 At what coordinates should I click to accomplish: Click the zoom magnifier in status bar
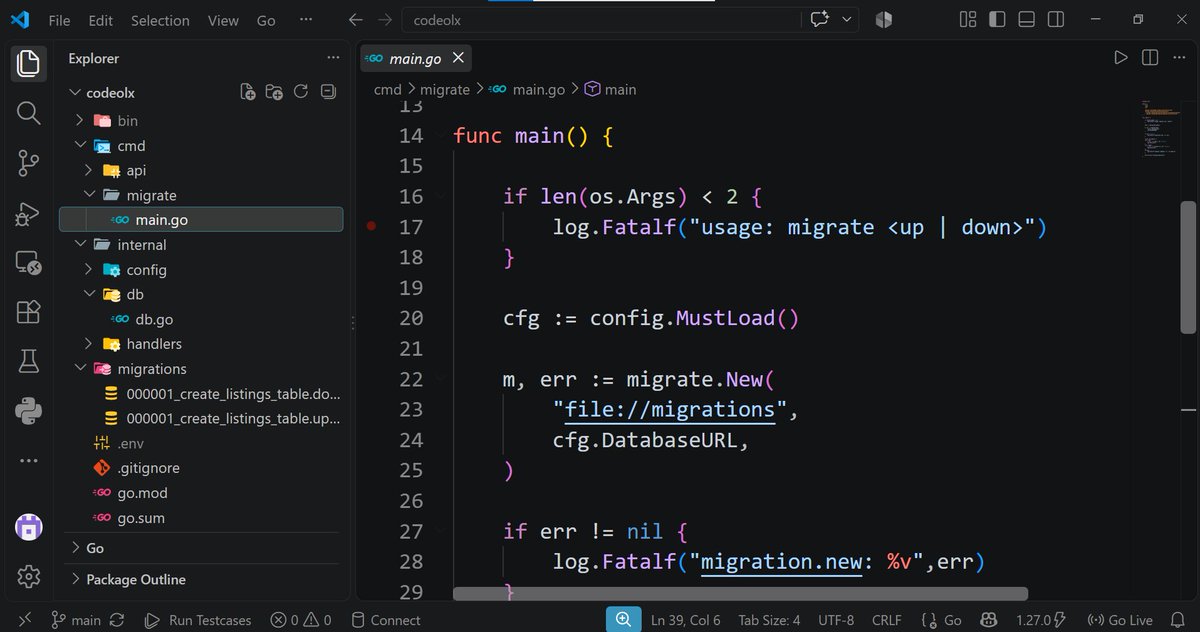(x=622, y=620)
